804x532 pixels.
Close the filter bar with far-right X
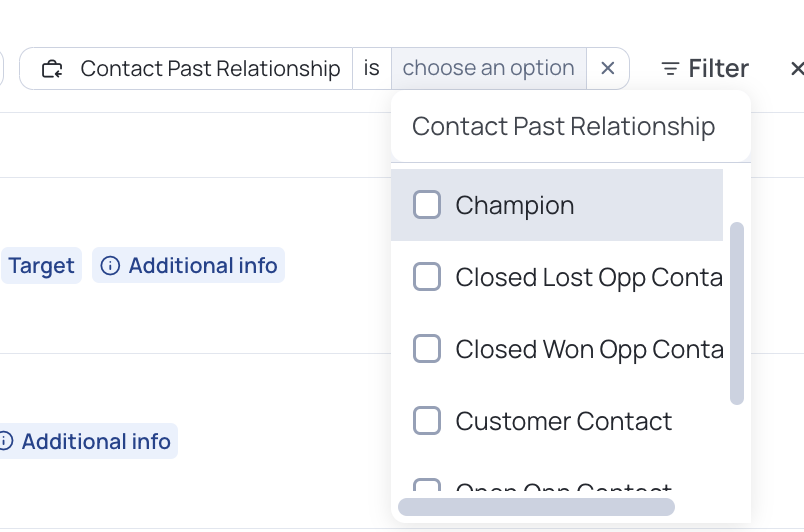click(797, 69)
